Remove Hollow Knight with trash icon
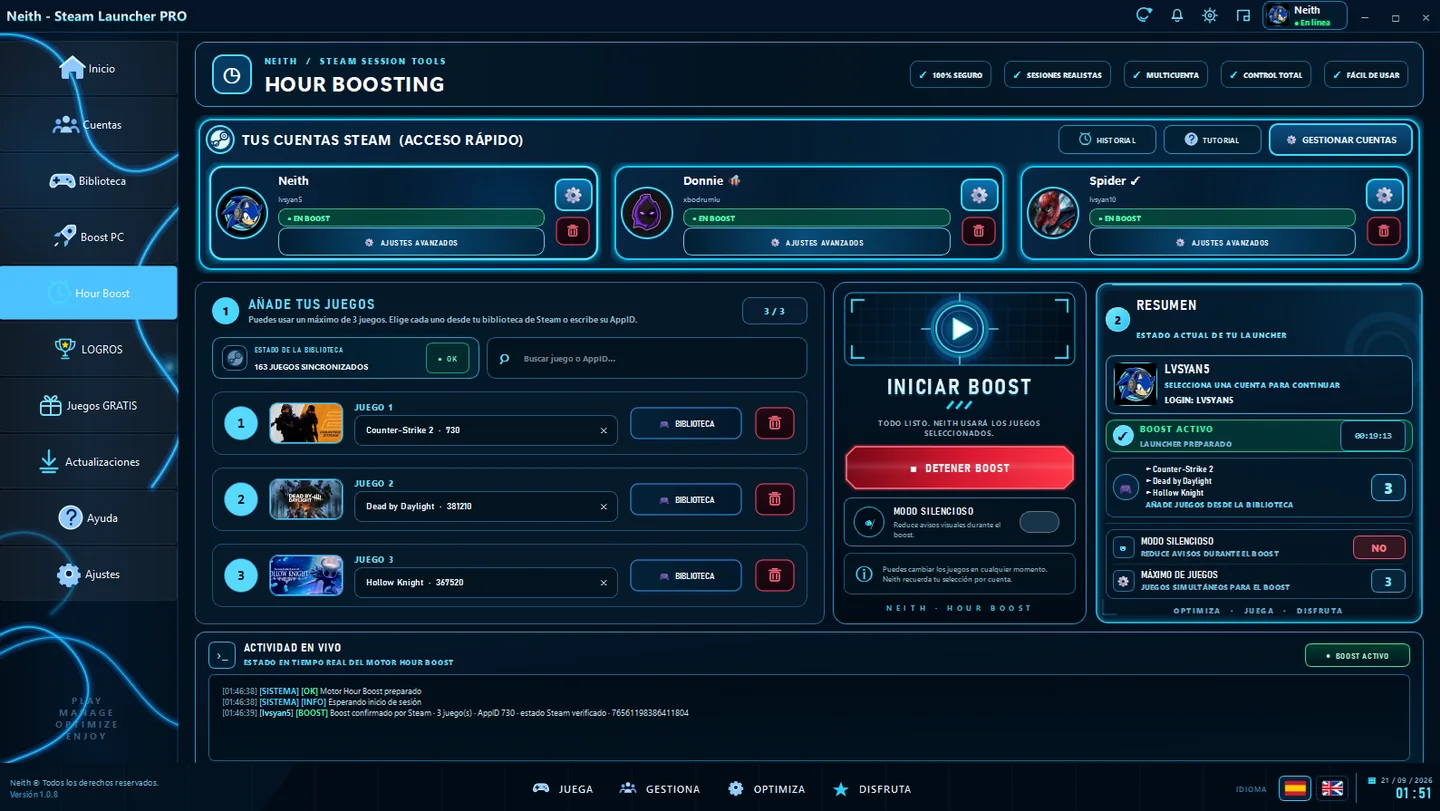 click(x=774, y=575)
